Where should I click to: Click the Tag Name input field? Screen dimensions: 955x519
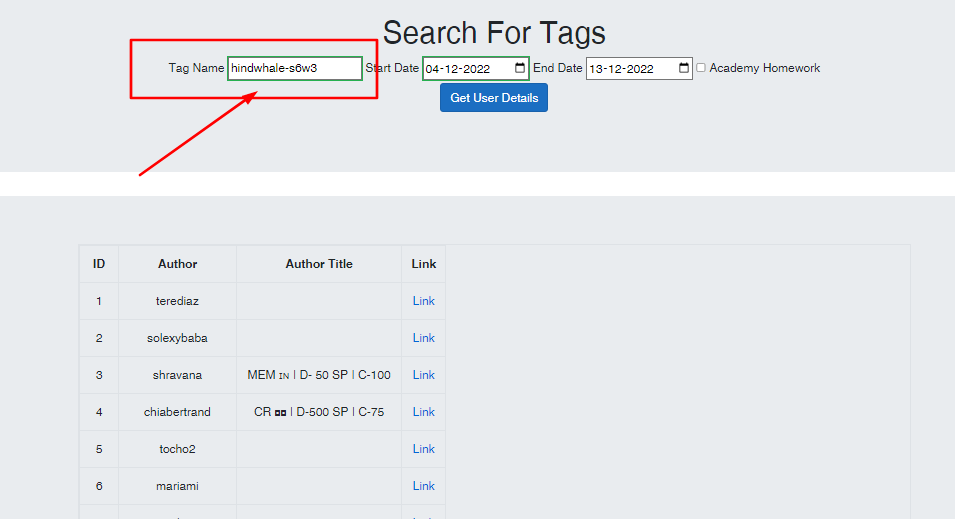coord(295,68)
